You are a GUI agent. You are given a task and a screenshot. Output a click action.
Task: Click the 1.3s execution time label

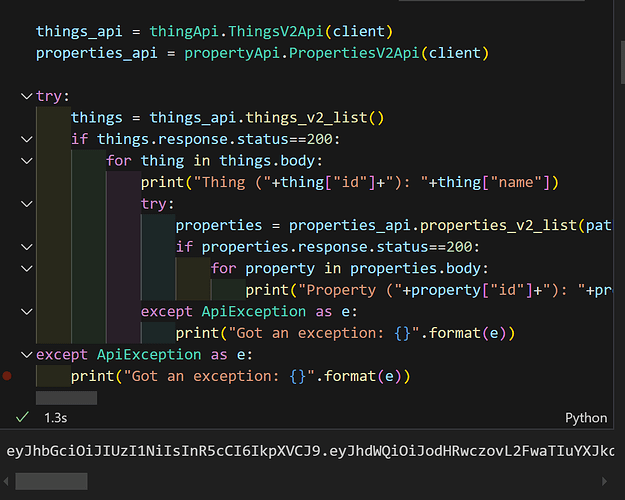56,418
